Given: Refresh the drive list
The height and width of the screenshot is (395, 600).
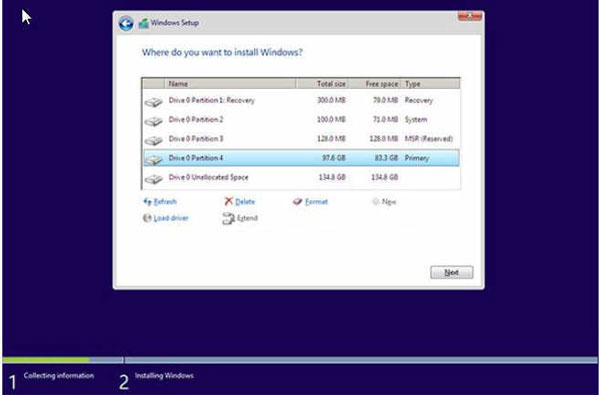Looking at the screenshot, I should 165,202.
